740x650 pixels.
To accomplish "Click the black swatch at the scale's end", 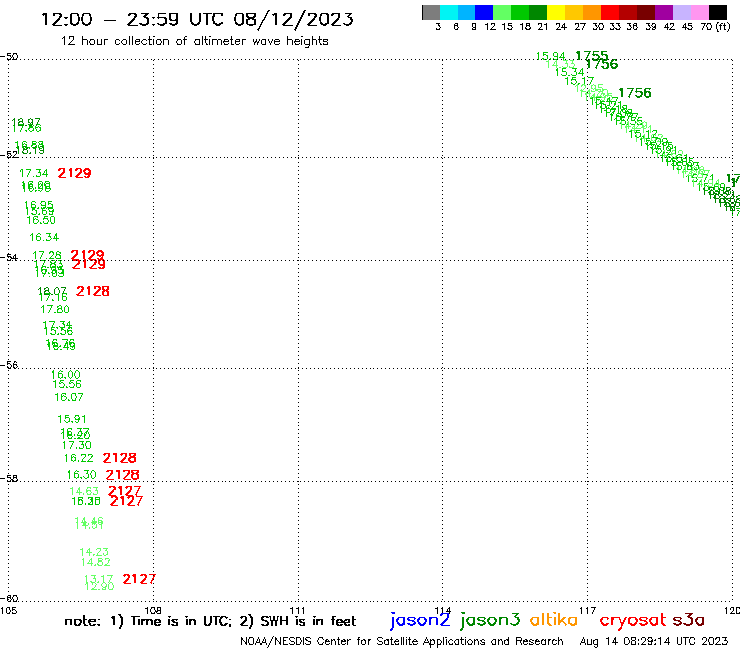I will tap(718, 12).
